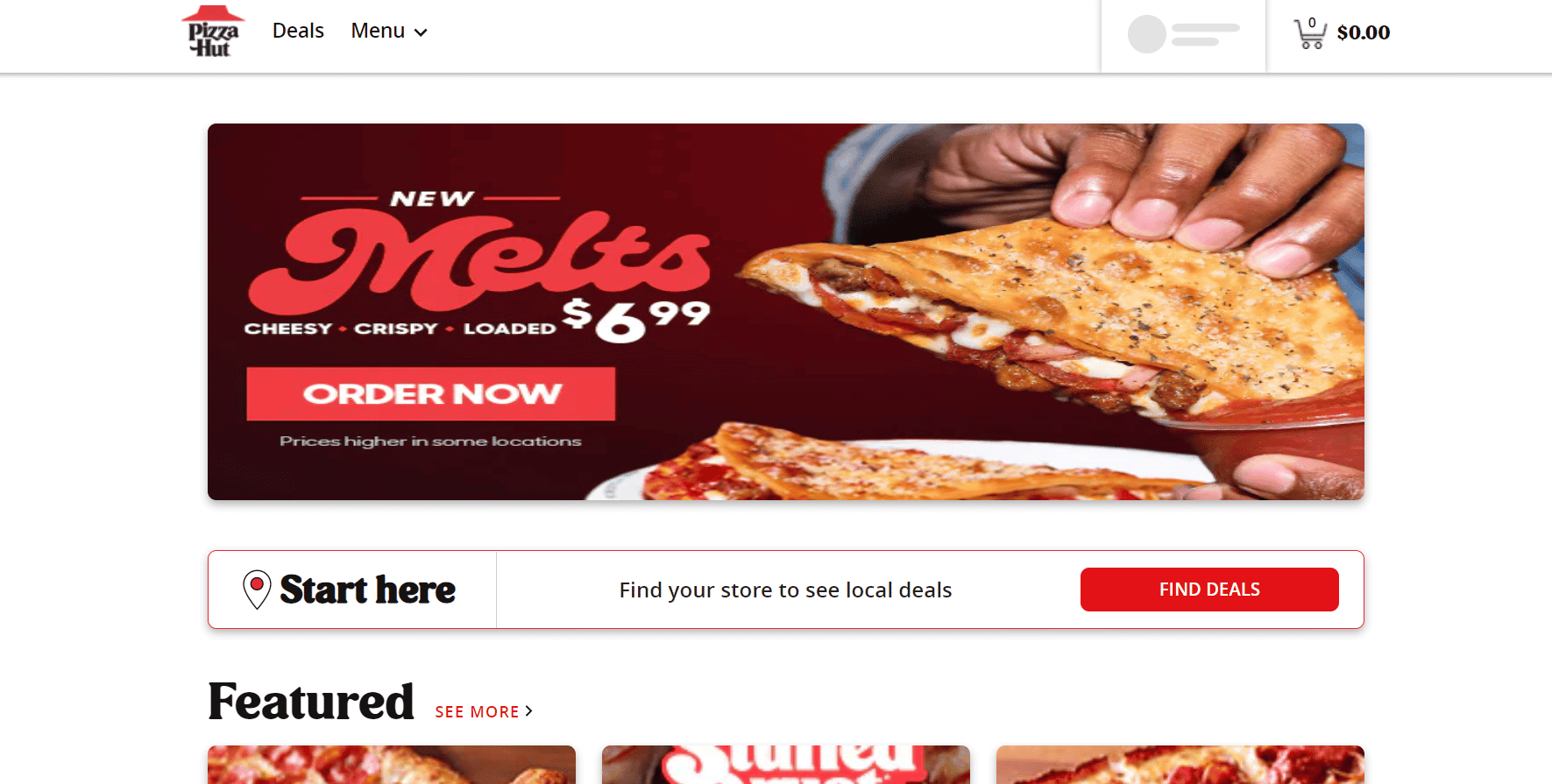Open the shopping cart icon
Image resolution: width=1552 pixels, height=784 pixels.
1310,33
